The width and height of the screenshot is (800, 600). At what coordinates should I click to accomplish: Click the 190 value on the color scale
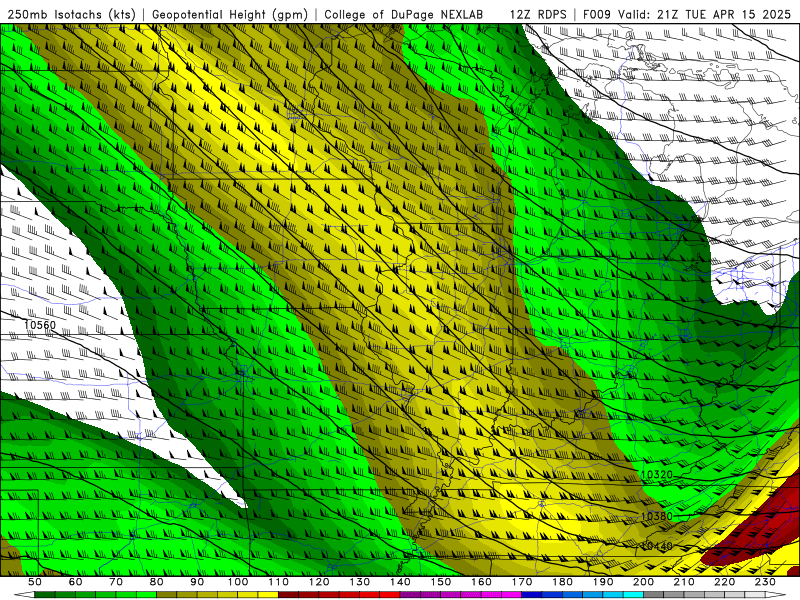tap(603, 582)
